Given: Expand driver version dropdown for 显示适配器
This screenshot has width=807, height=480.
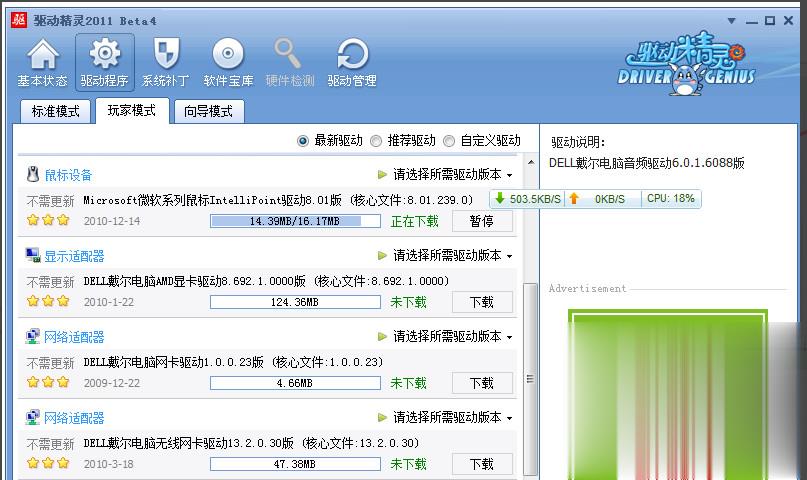Looking at the screenshot, I should click(x=453, y=256).
